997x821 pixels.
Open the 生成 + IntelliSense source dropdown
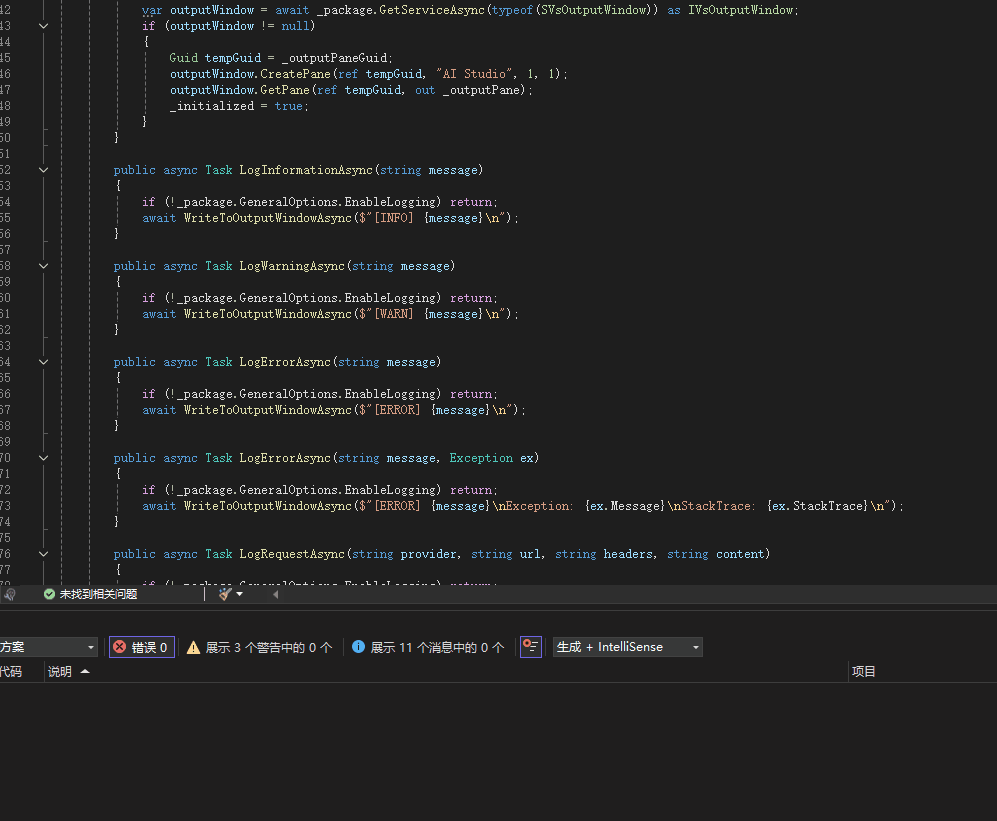pyautogui.click(x=627, y=646)
